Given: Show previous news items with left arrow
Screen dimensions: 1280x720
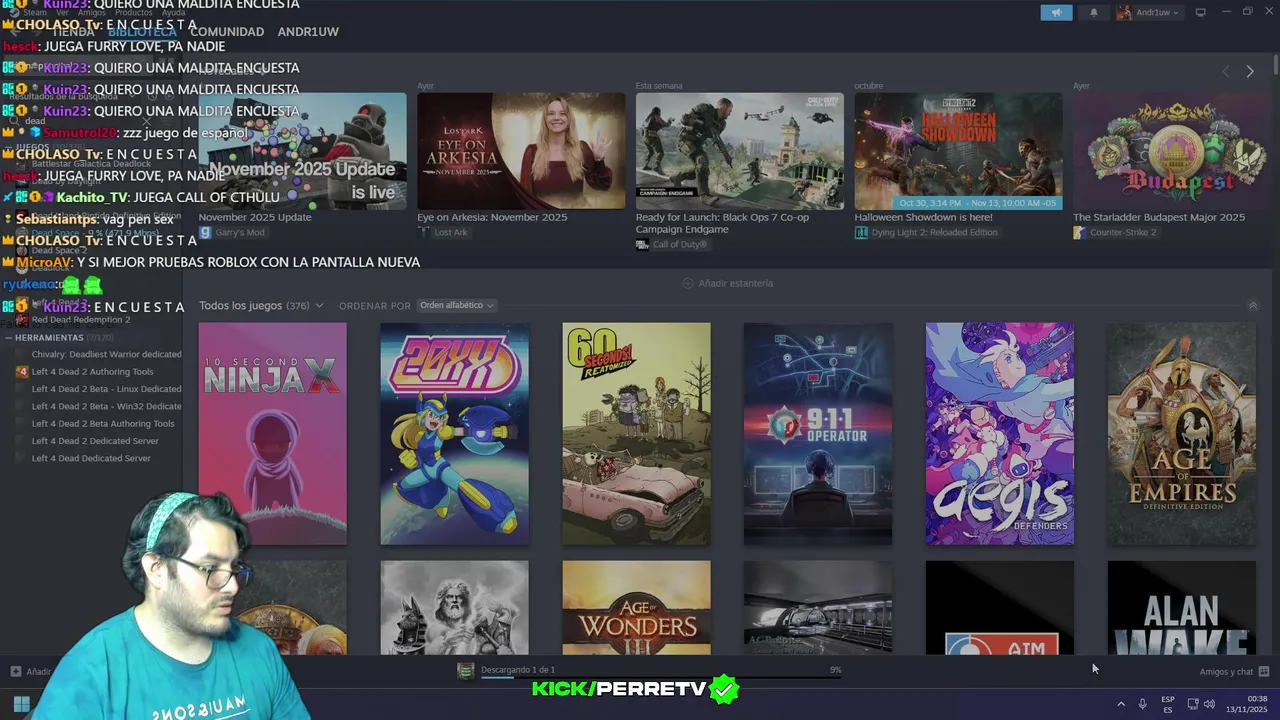Looking at the screenshot, I should pyautogui.click(x=1226, y=71).
